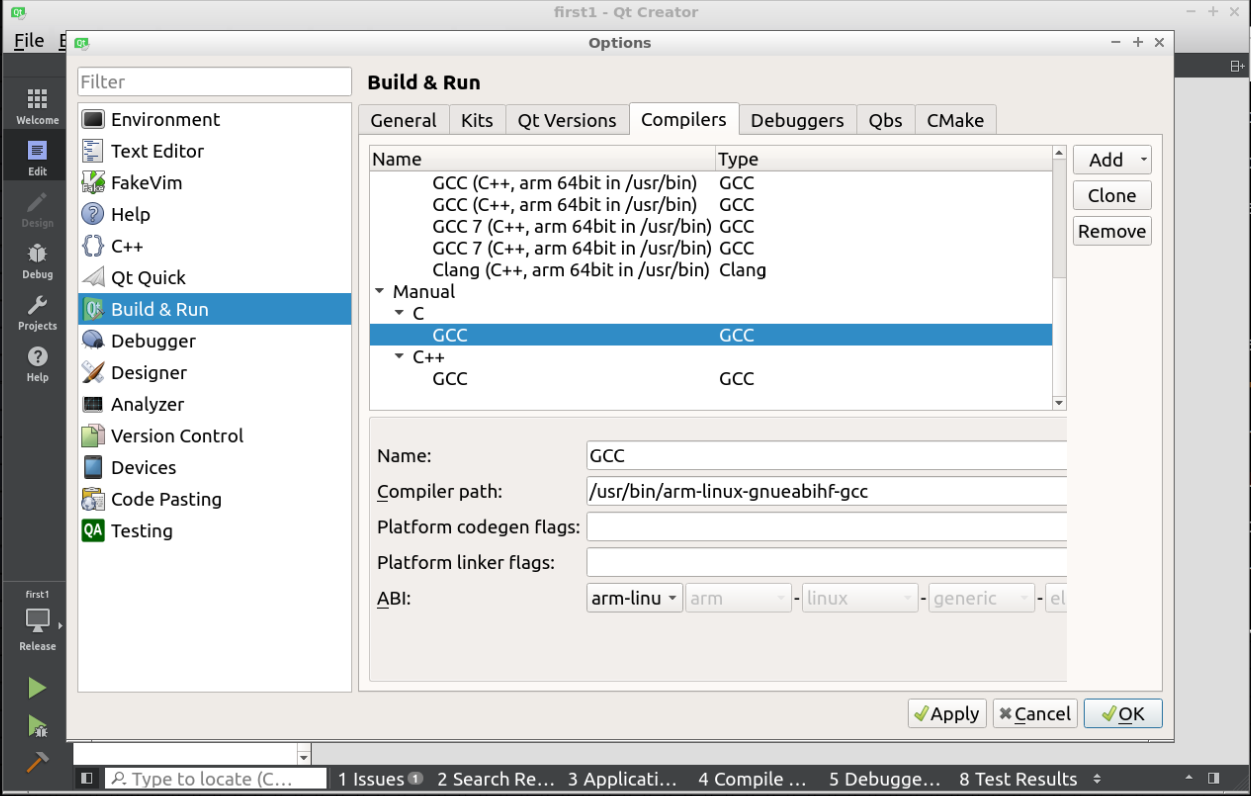
Task: Select Environment options category
Action: tap(215, 119)
